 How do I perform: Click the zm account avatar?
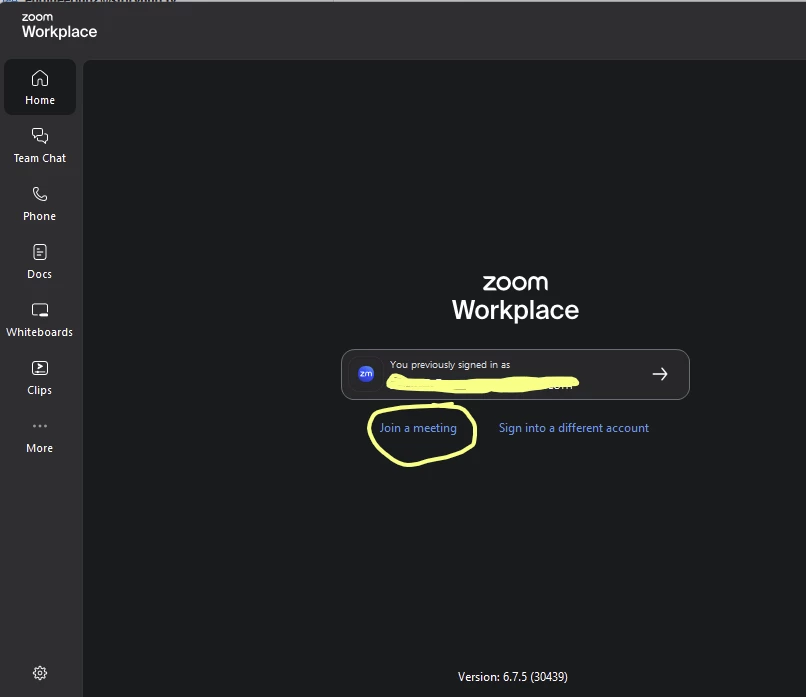coord(366,374)
